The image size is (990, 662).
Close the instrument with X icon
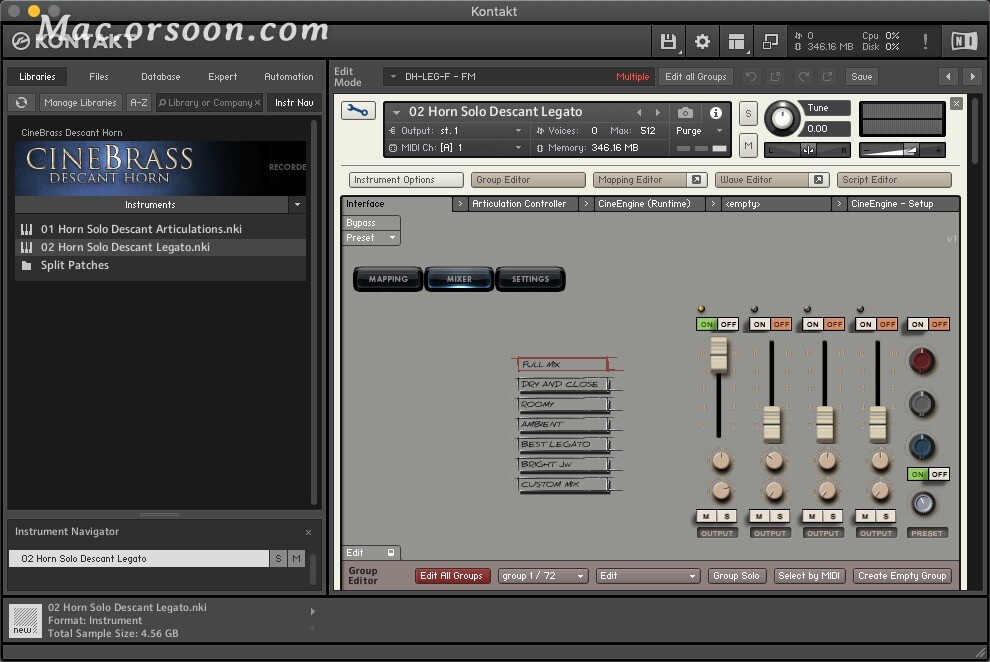(x=957, y=103)
